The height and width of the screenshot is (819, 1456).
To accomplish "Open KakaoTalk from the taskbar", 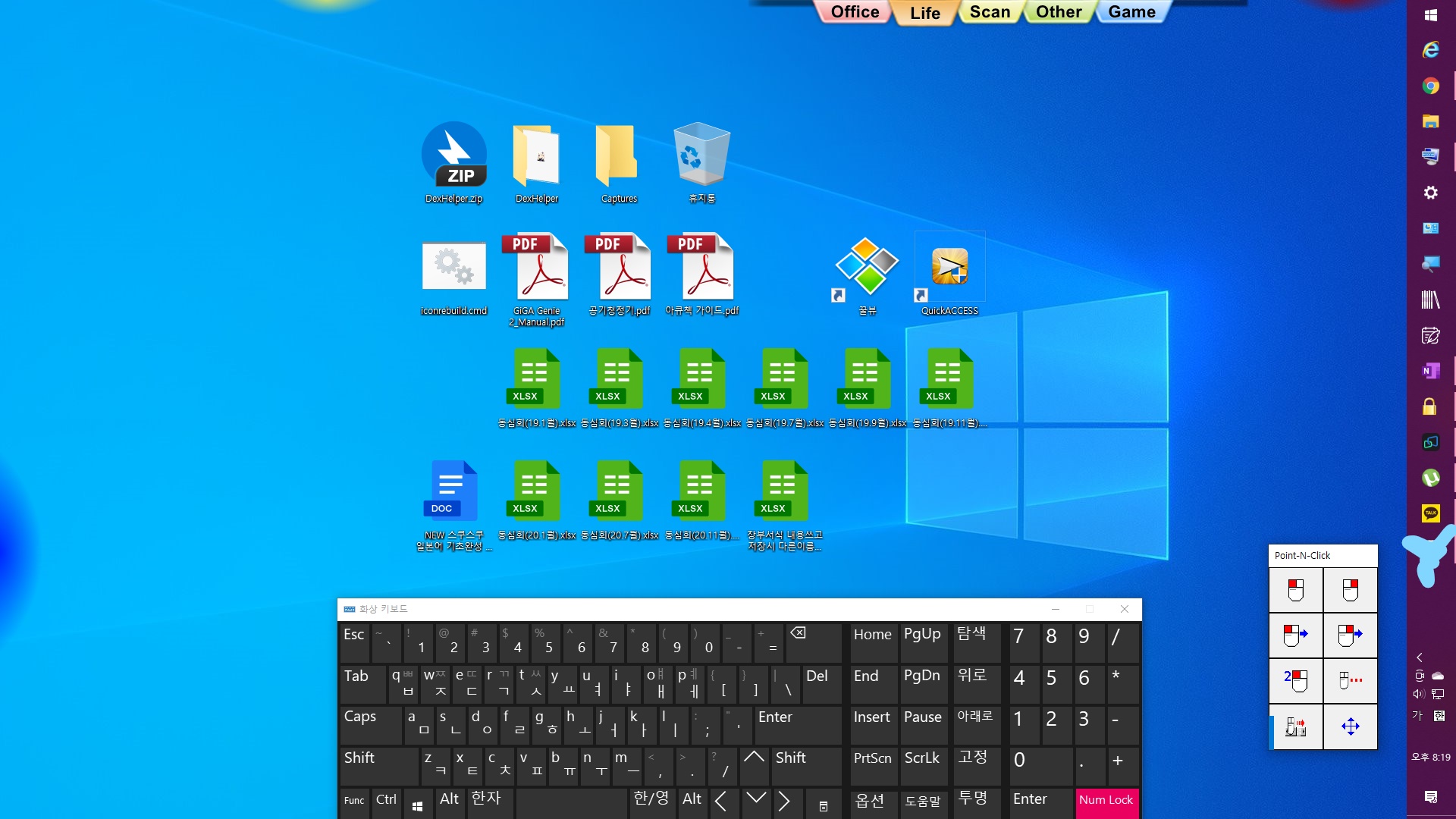I will tap(1430, 513).
